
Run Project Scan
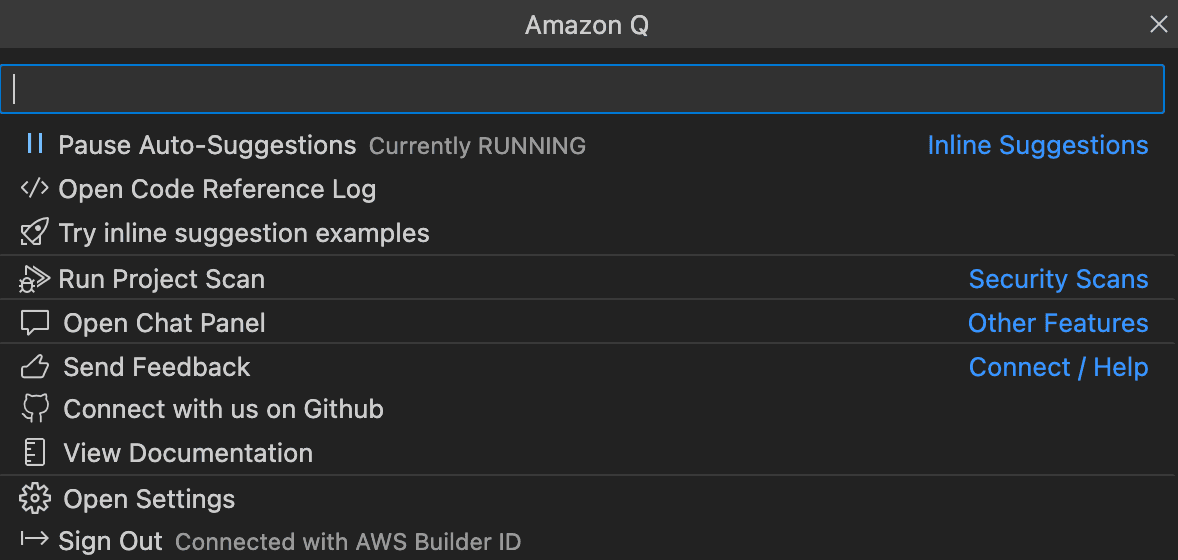162,279
